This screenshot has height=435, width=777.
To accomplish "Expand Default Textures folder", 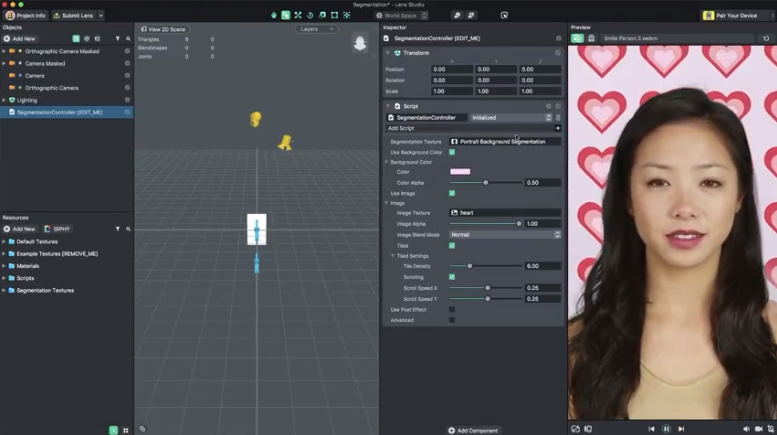I will click(x=4, y=242).
